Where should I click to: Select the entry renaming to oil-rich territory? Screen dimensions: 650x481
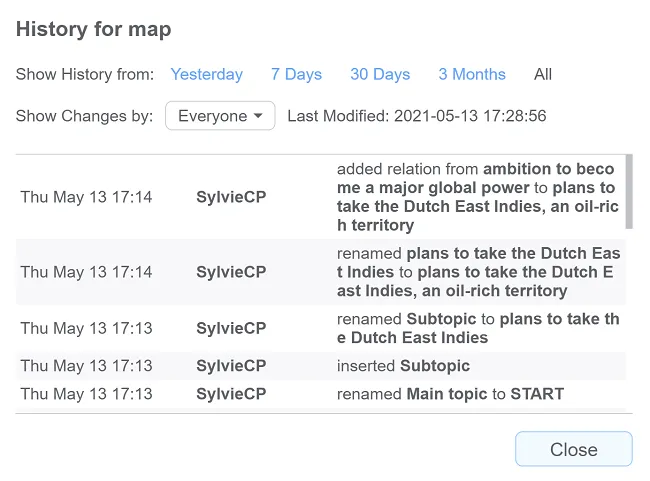pyautogui.click(x=320, y=272)
